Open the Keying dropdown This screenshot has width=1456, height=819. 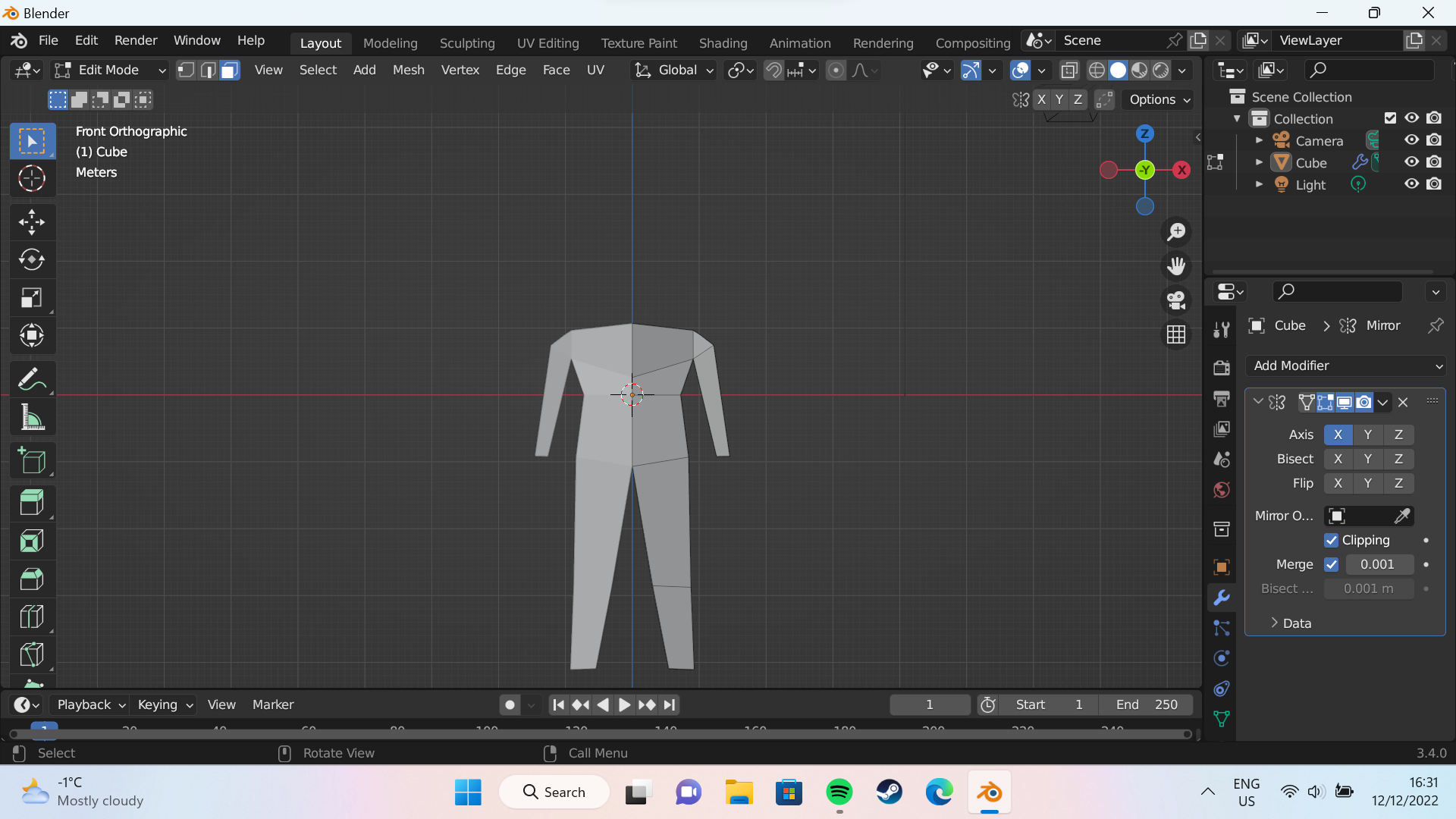[x=165, y=704]
